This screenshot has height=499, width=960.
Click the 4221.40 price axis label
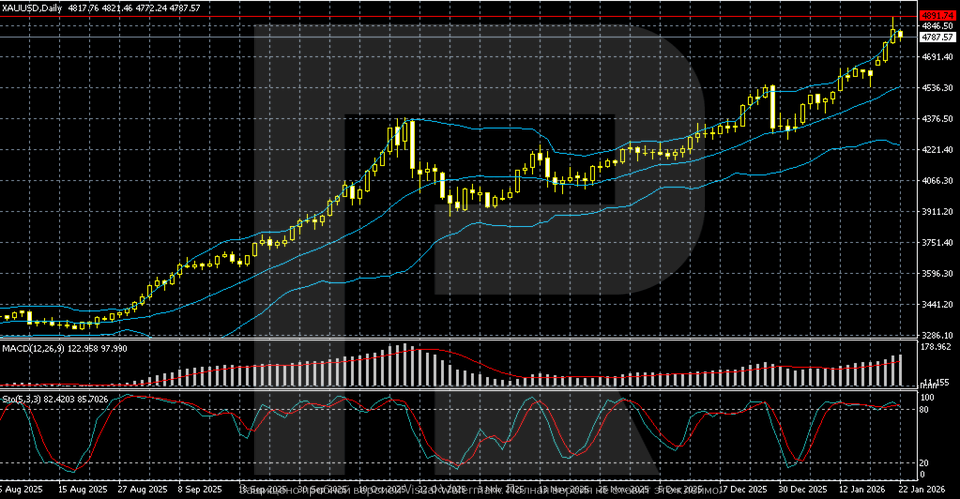pyautogui.click(x=937, y=150)
